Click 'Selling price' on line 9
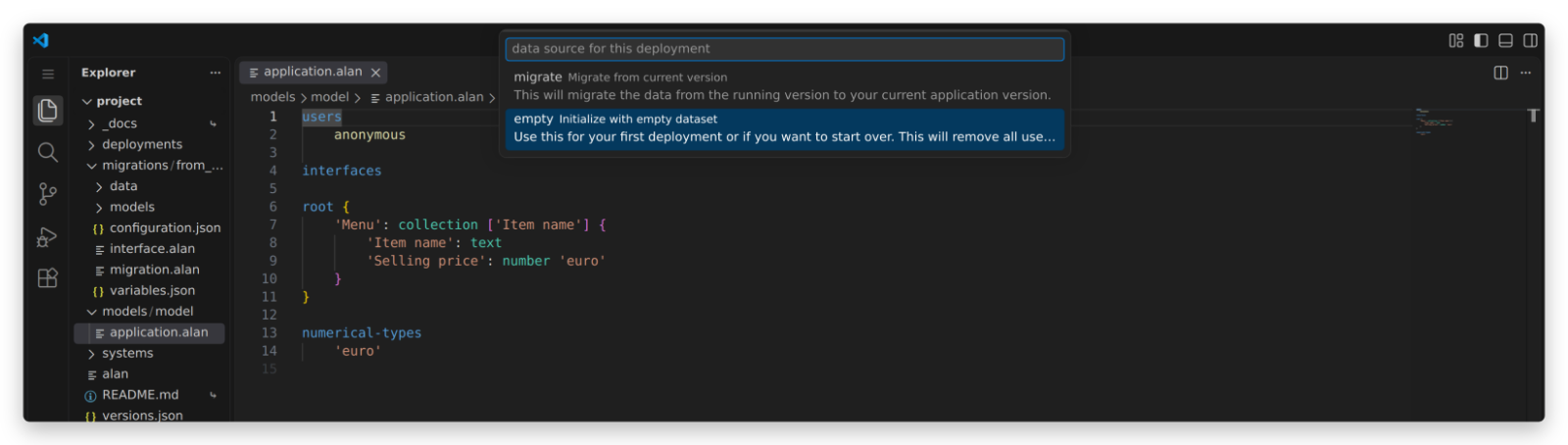The image size is (1568, 445). pos(425,261)
